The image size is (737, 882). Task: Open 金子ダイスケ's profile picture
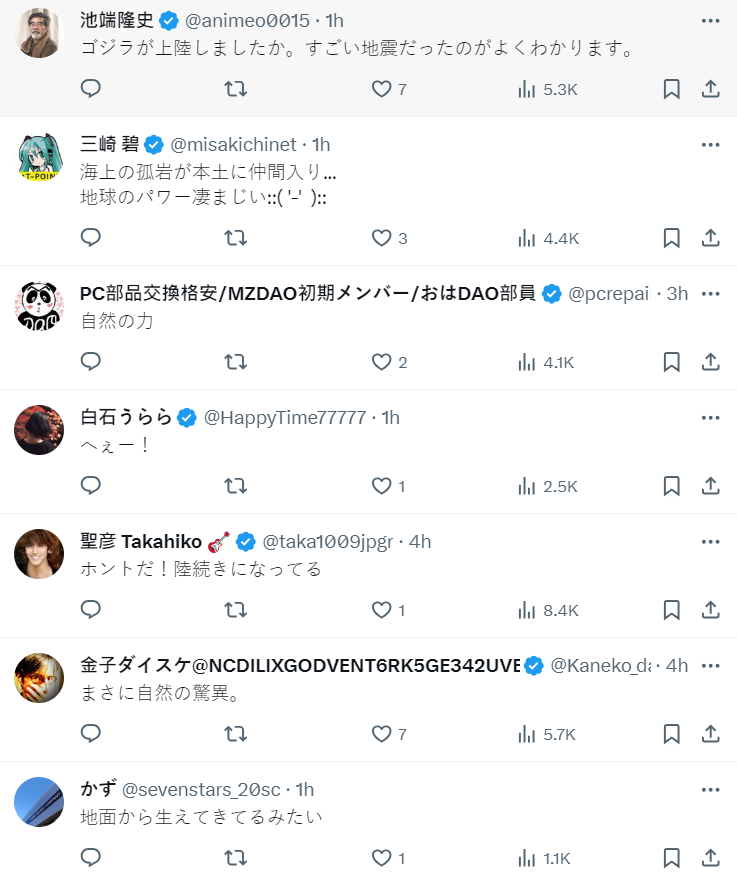click(40, 678)
